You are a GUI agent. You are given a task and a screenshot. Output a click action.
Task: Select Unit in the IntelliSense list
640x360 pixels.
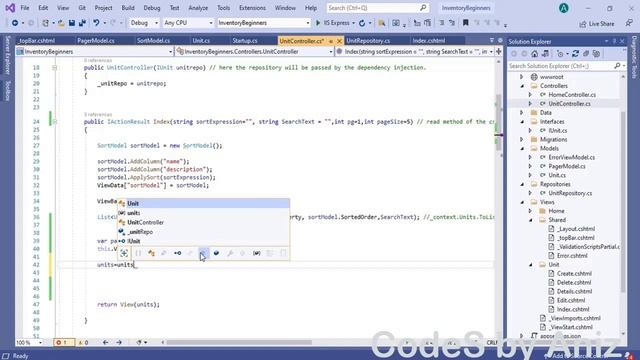[x=203, y=203]
